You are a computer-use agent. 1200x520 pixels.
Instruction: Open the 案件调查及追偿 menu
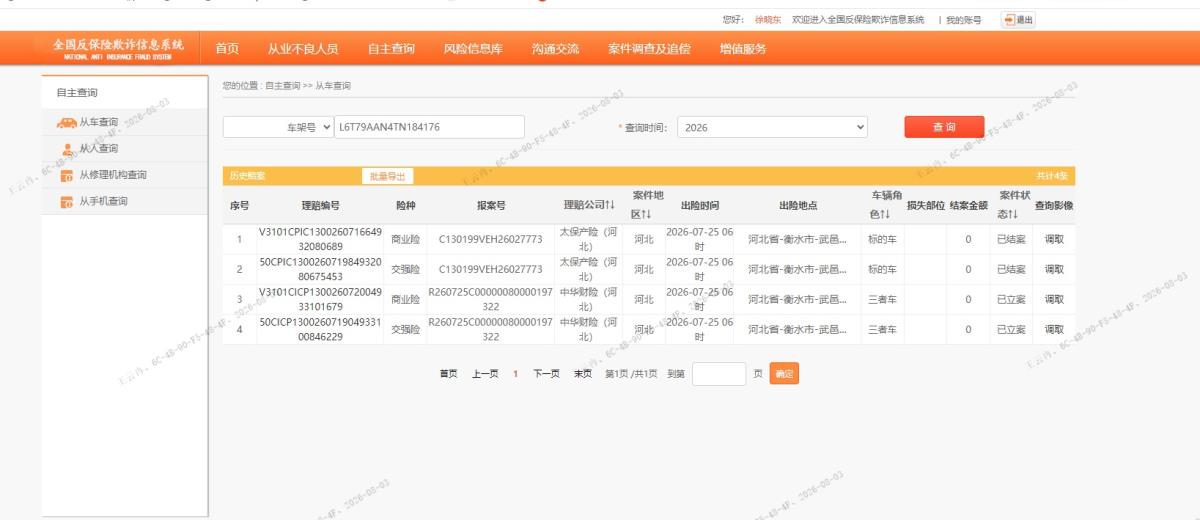[x=649, y=48]
